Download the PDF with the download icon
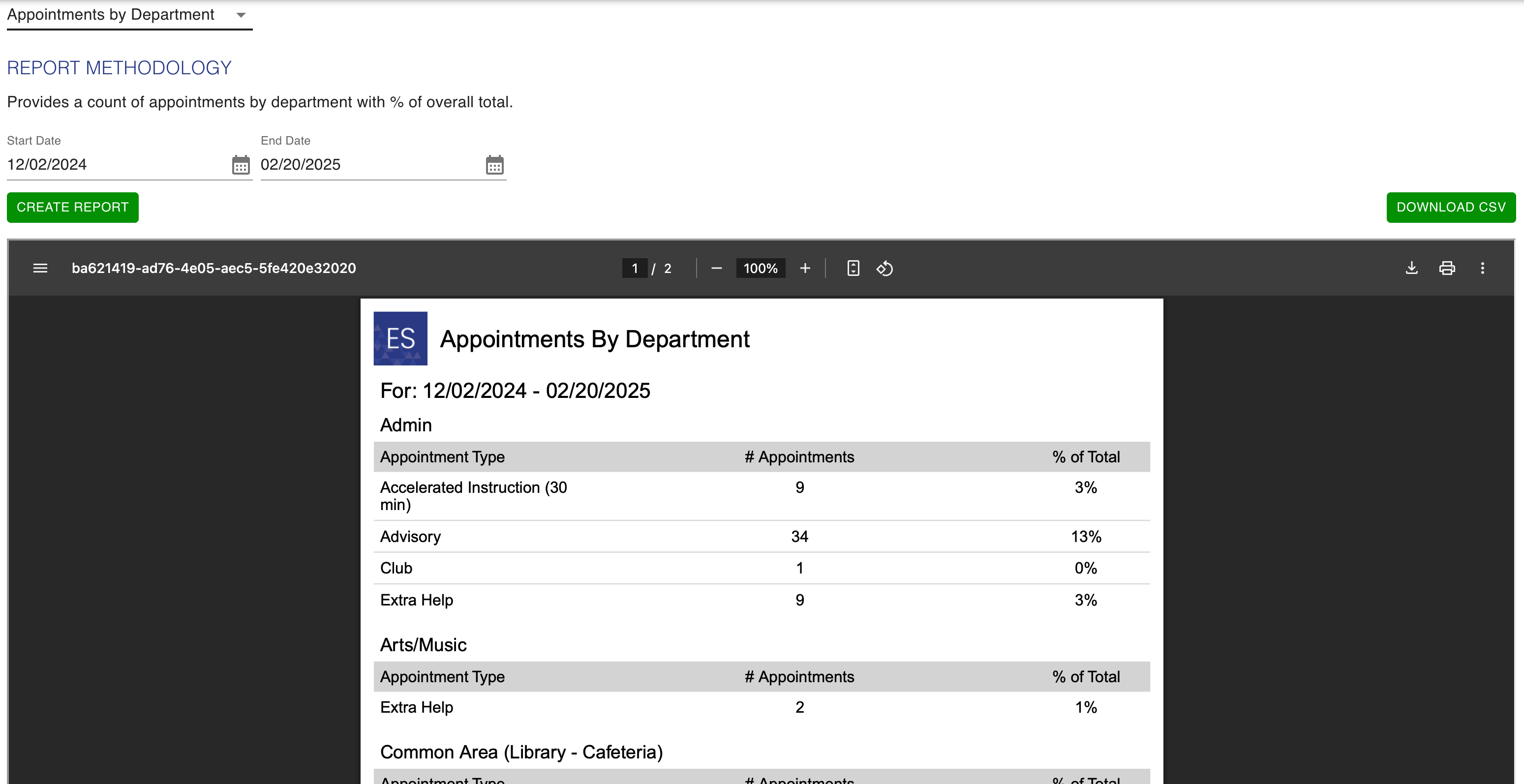This screenshot has height=784, width=1524. (x=1411, y=268)
